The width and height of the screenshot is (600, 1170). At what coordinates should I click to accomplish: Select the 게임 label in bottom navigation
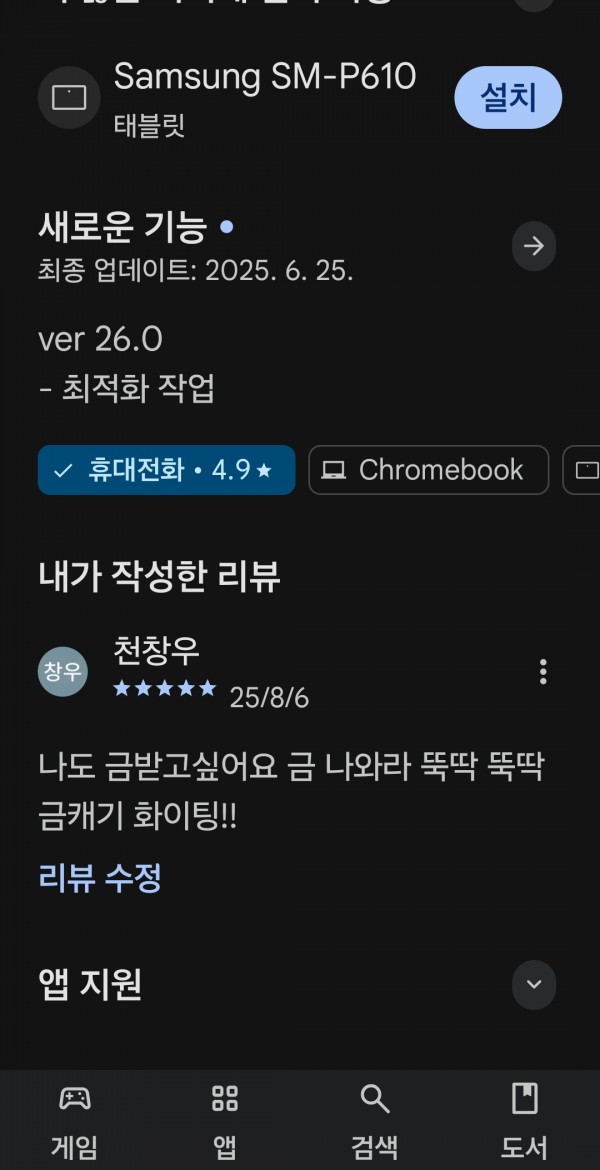[x=75, y=1147]
